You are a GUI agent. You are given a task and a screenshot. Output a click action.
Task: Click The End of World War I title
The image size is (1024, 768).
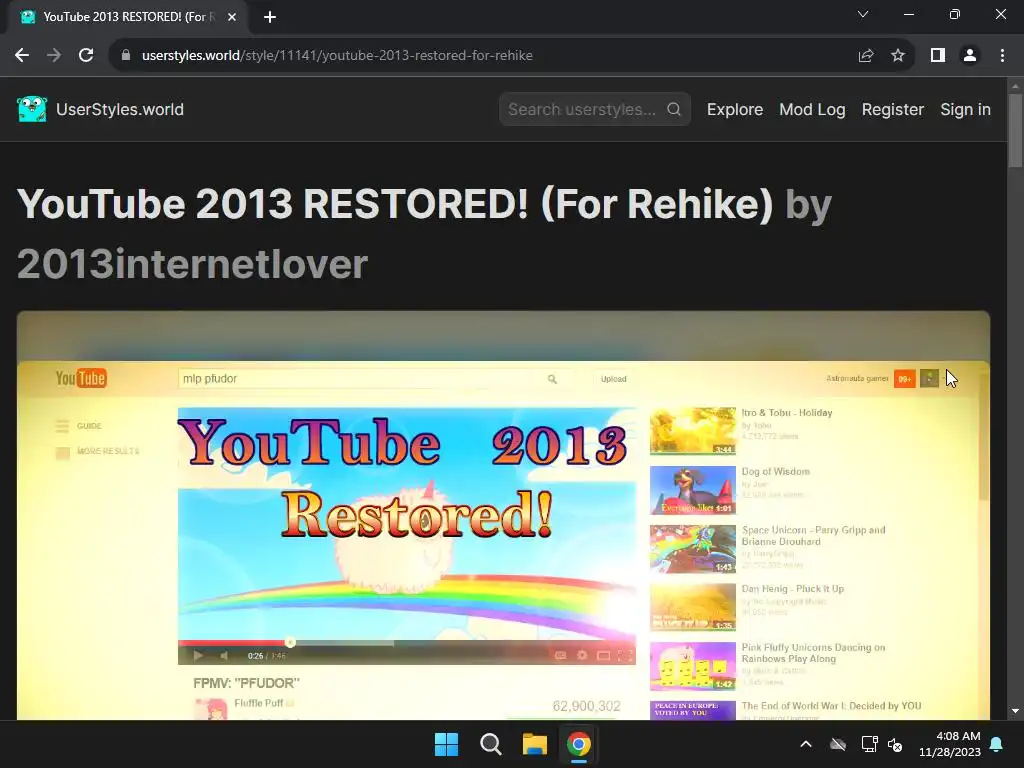coord(831,706)
